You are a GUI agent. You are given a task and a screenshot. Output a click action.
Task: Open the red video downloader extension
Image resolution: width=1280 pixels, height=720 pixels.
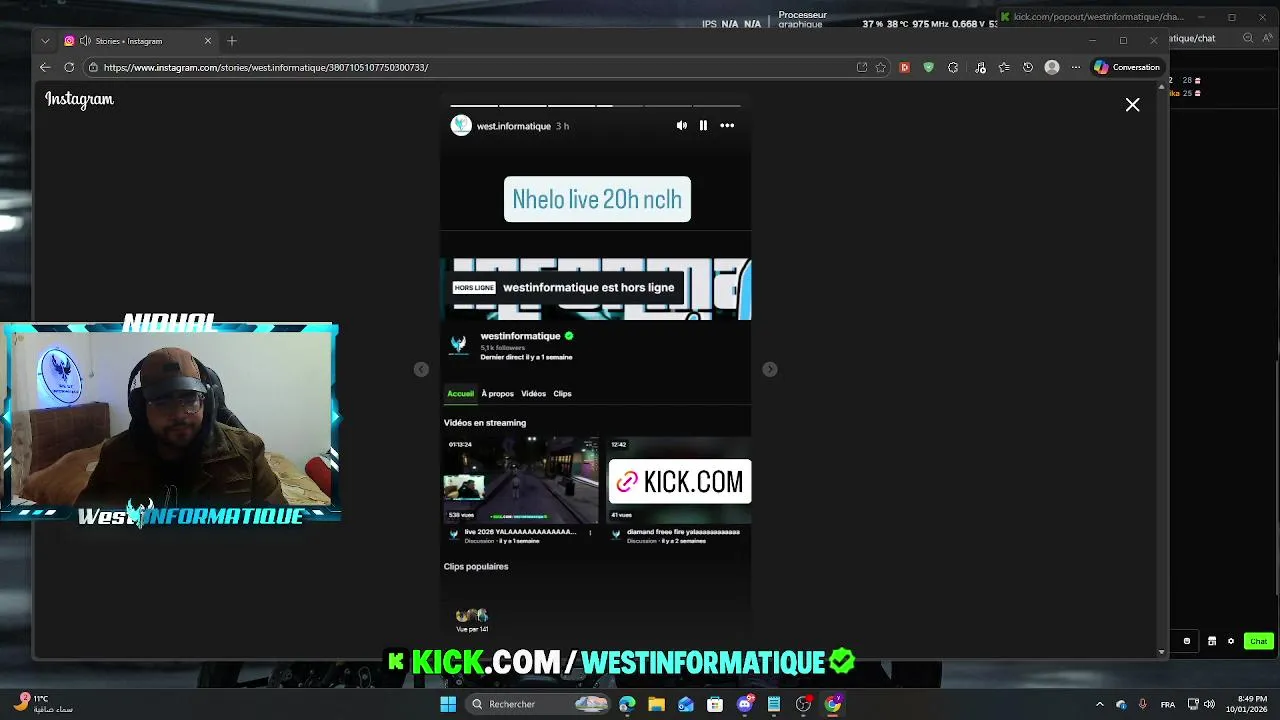point(905,67)
